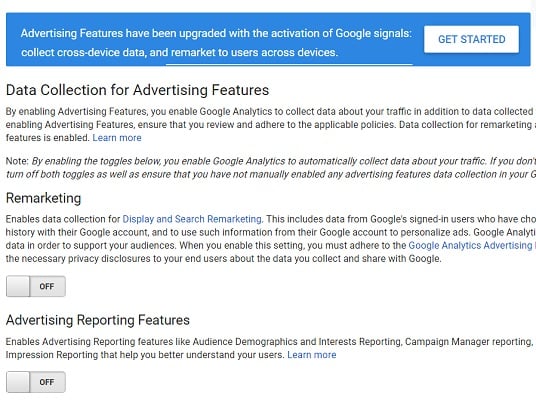Toggle the Remarketing OFF switch
Viewport: 536px width, 400px height.
point(36,286)
